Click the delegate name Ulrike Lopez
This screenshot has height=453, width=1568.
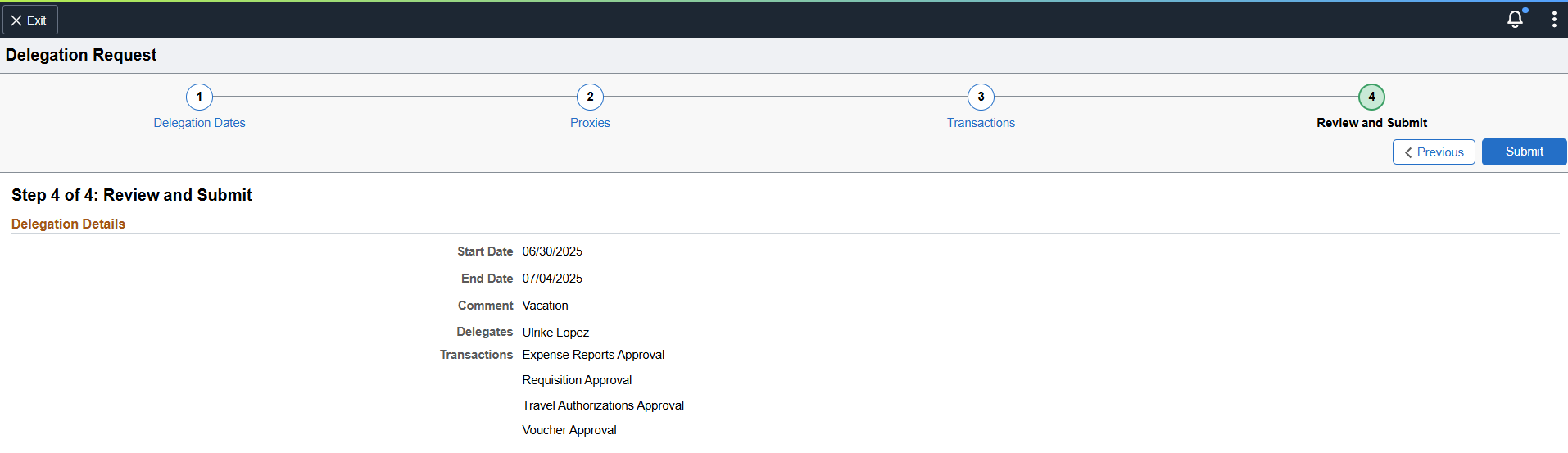click(x=555, y=333)
